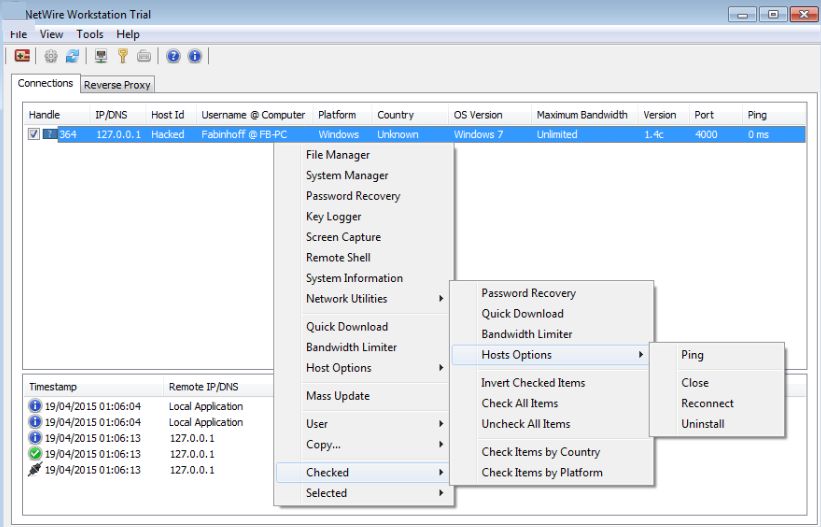Sort by the OS Version column header

tap(490, 115)
